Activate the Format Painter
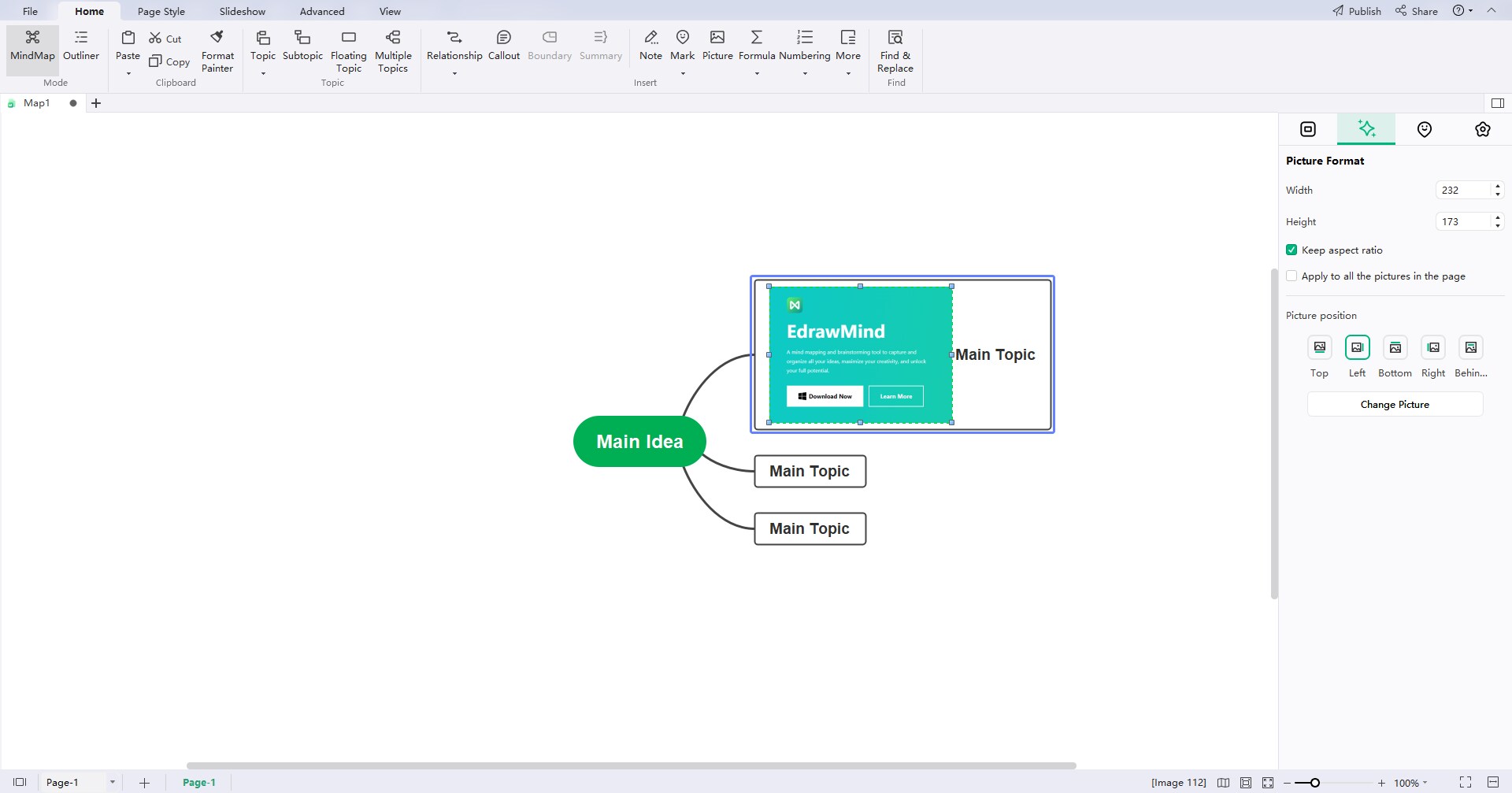 [217, 51]
